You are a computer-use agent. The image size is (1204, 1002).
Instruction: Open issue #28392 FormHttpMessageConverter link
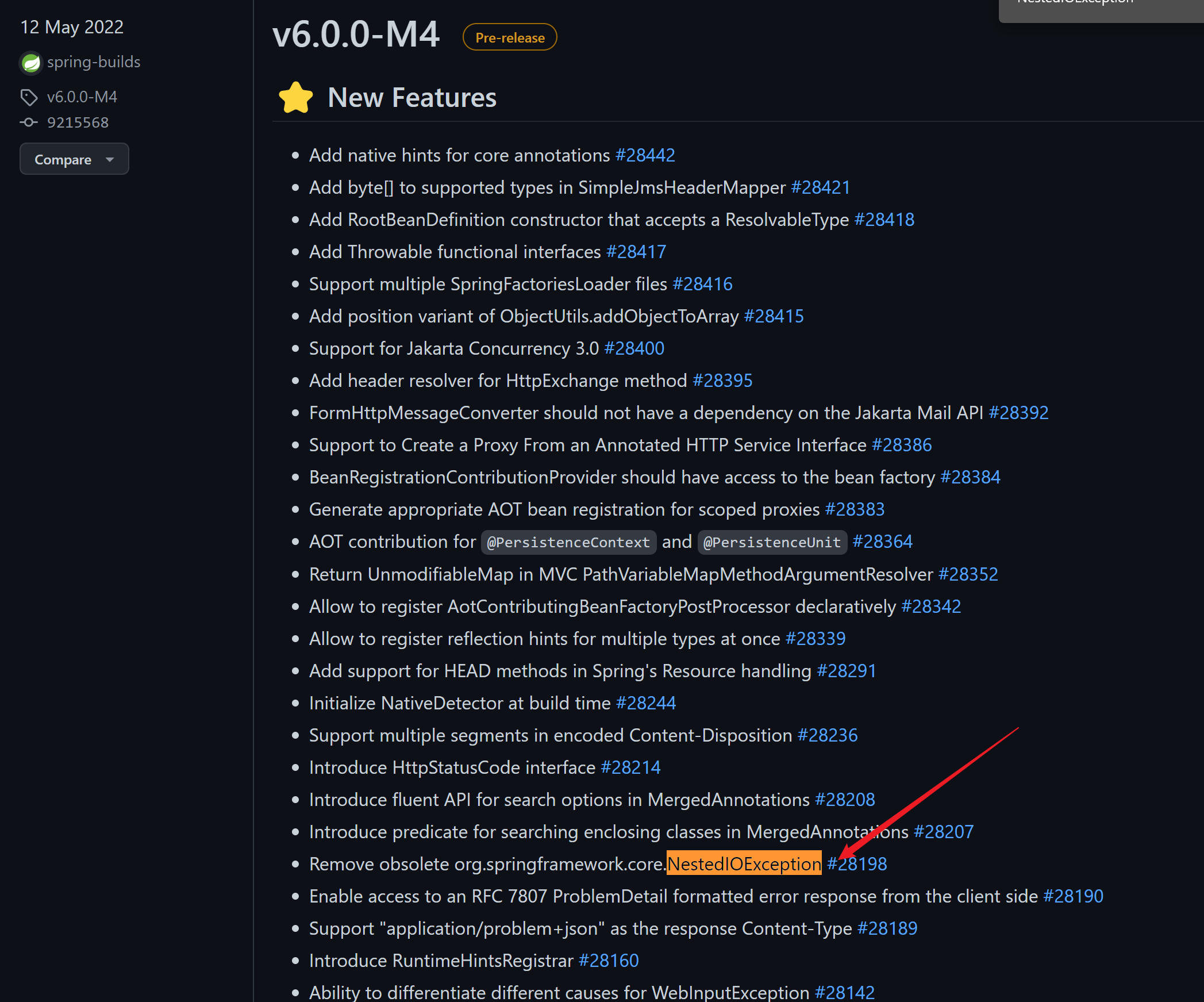[1018, 413]
